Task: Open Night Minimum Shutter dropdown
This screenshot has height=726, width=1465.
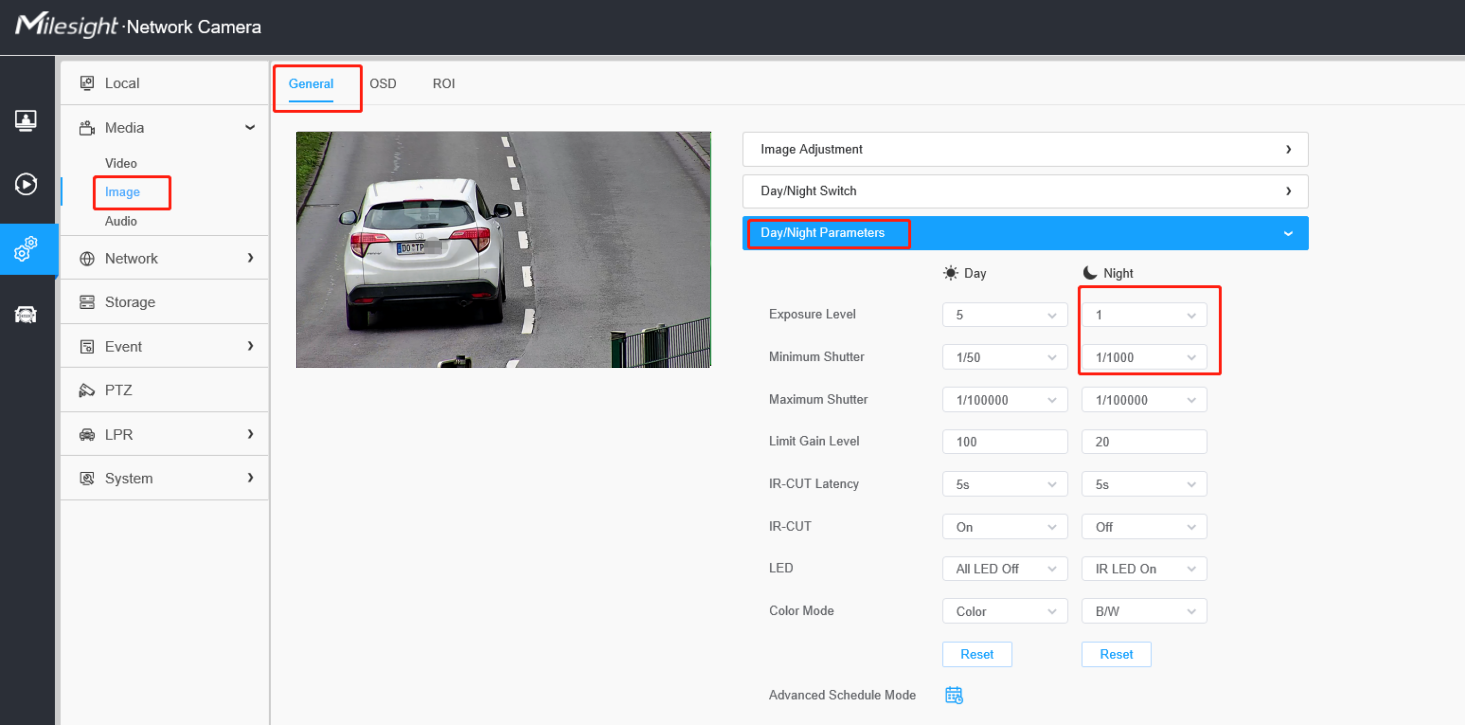Action: point(1144,357)
